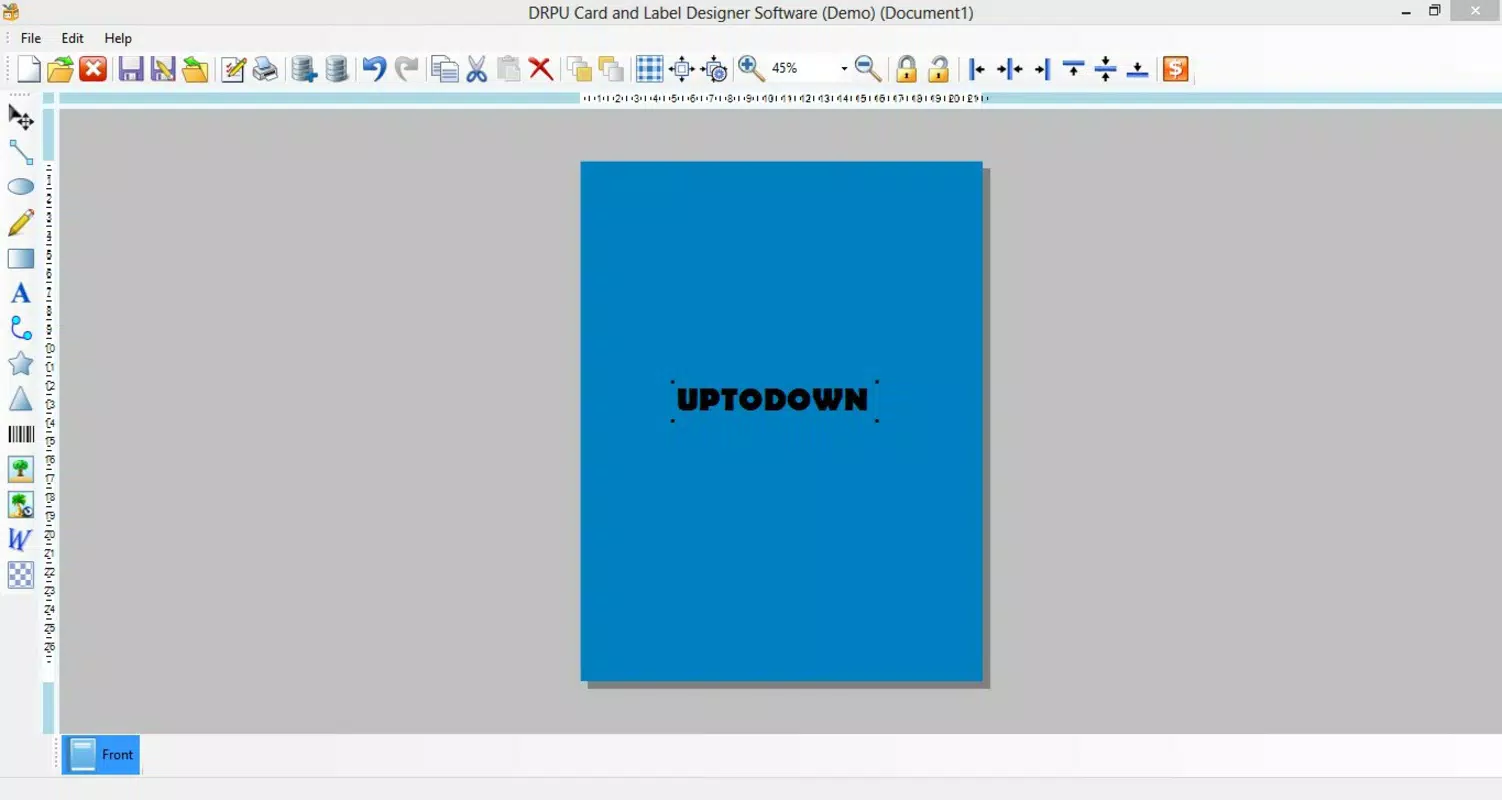
Task: Select the Star shape tool
Action: coord(21,363)
